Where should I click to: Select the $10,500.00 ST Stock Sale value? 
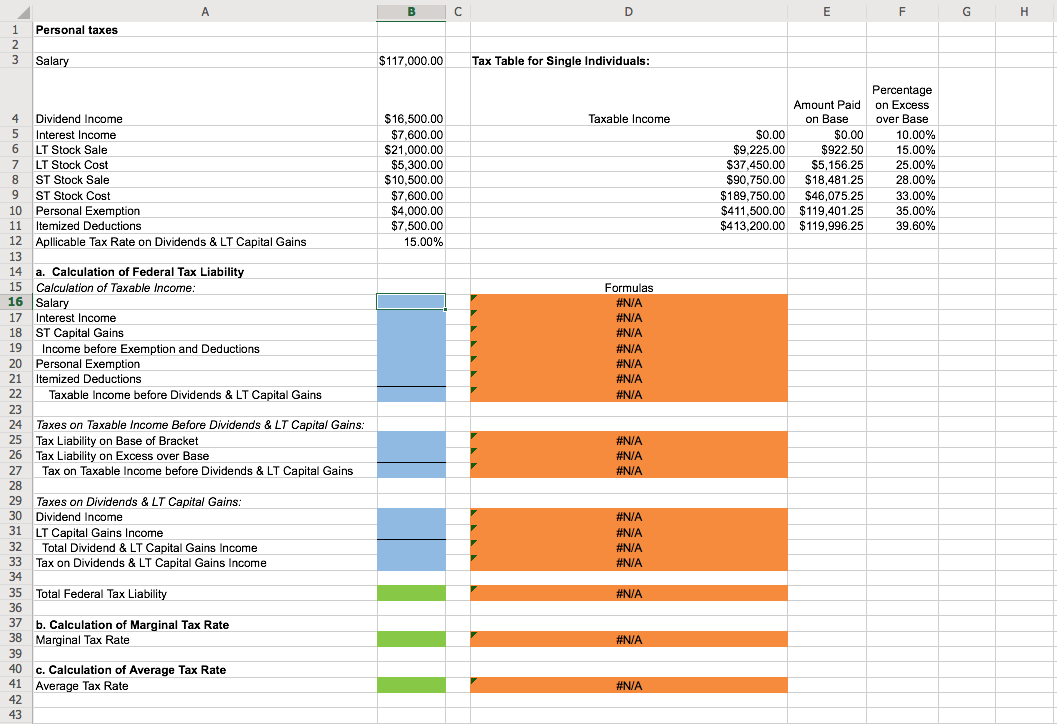(411, 180)
